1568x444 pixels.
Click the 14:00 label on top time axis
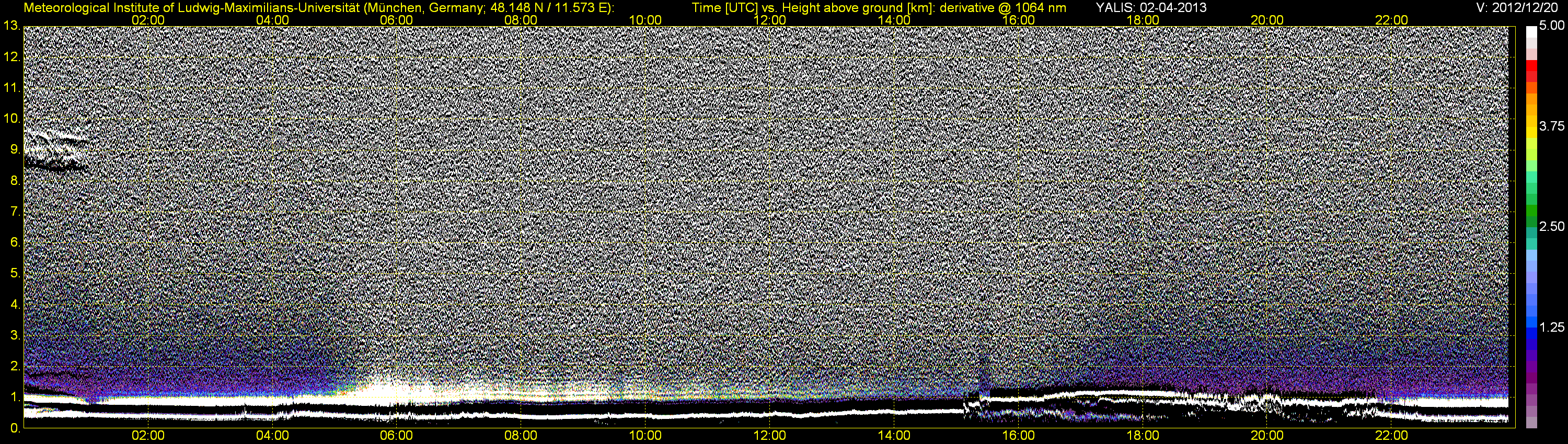tap(894, 20)
